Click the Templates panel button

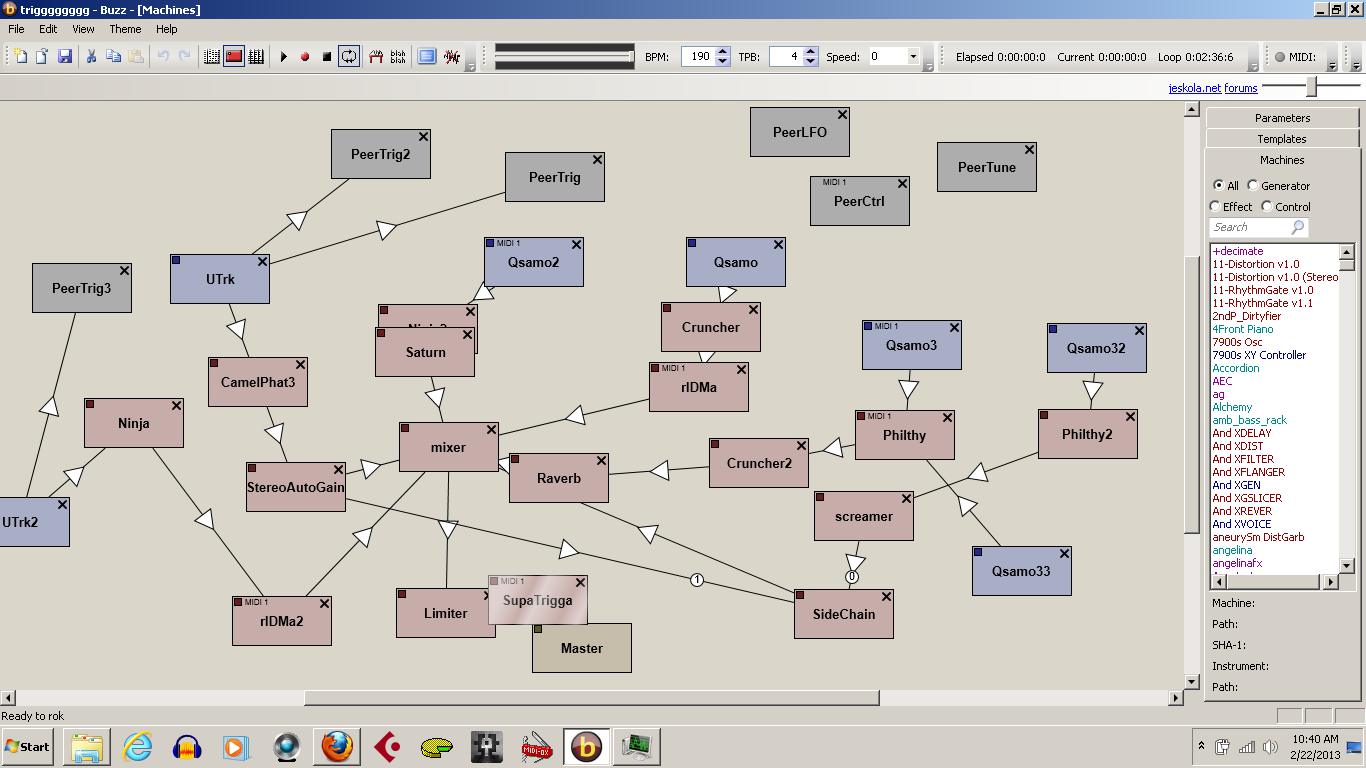pyautogui.click(x=1282, y=139)
